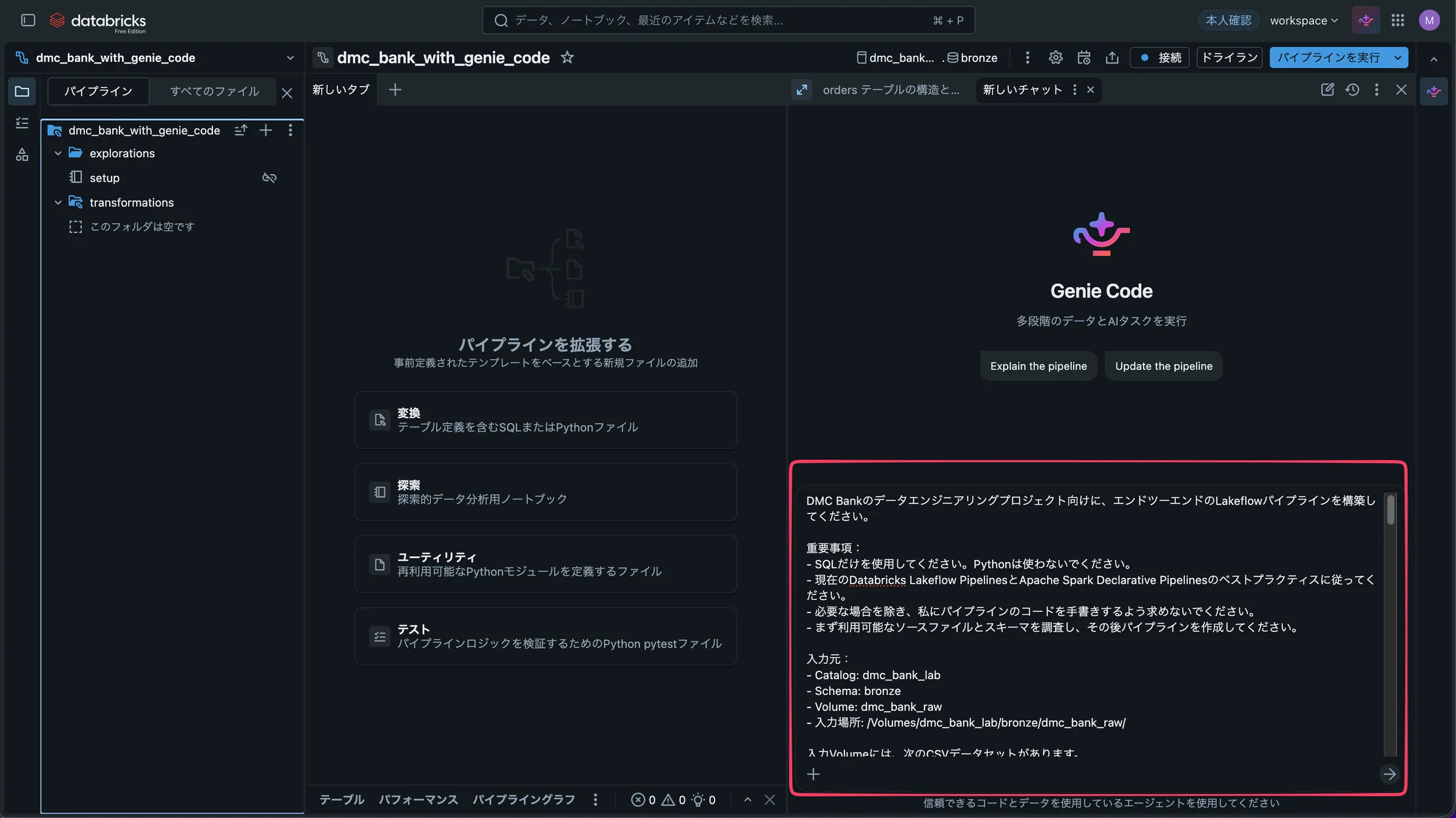Star the dmc_bank_with_genie_code pipeline
The image size is (1456, 818).
click(567, 58)
